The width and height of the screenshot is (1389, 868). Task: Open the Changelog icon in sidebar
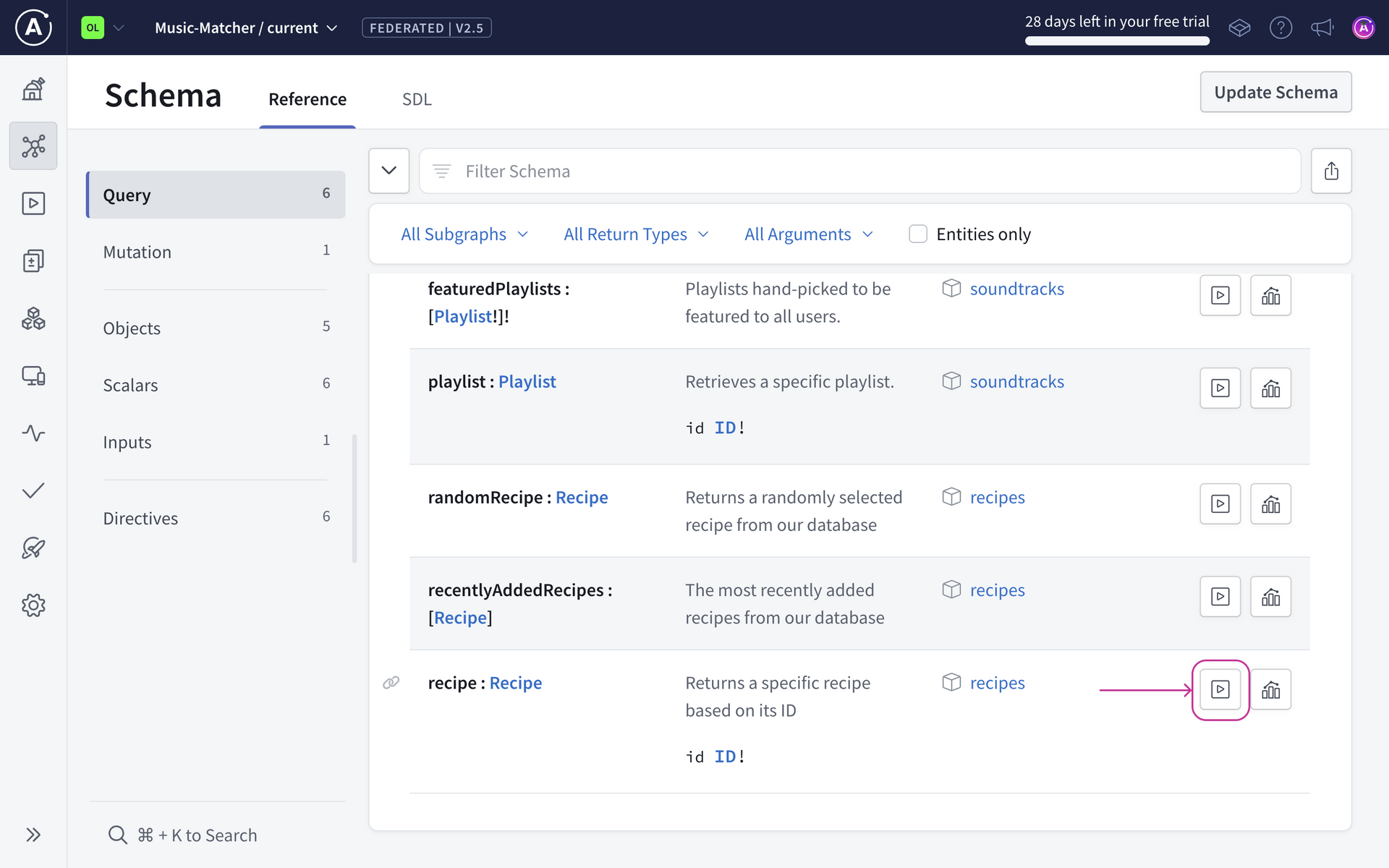click(x=33, y=260)
